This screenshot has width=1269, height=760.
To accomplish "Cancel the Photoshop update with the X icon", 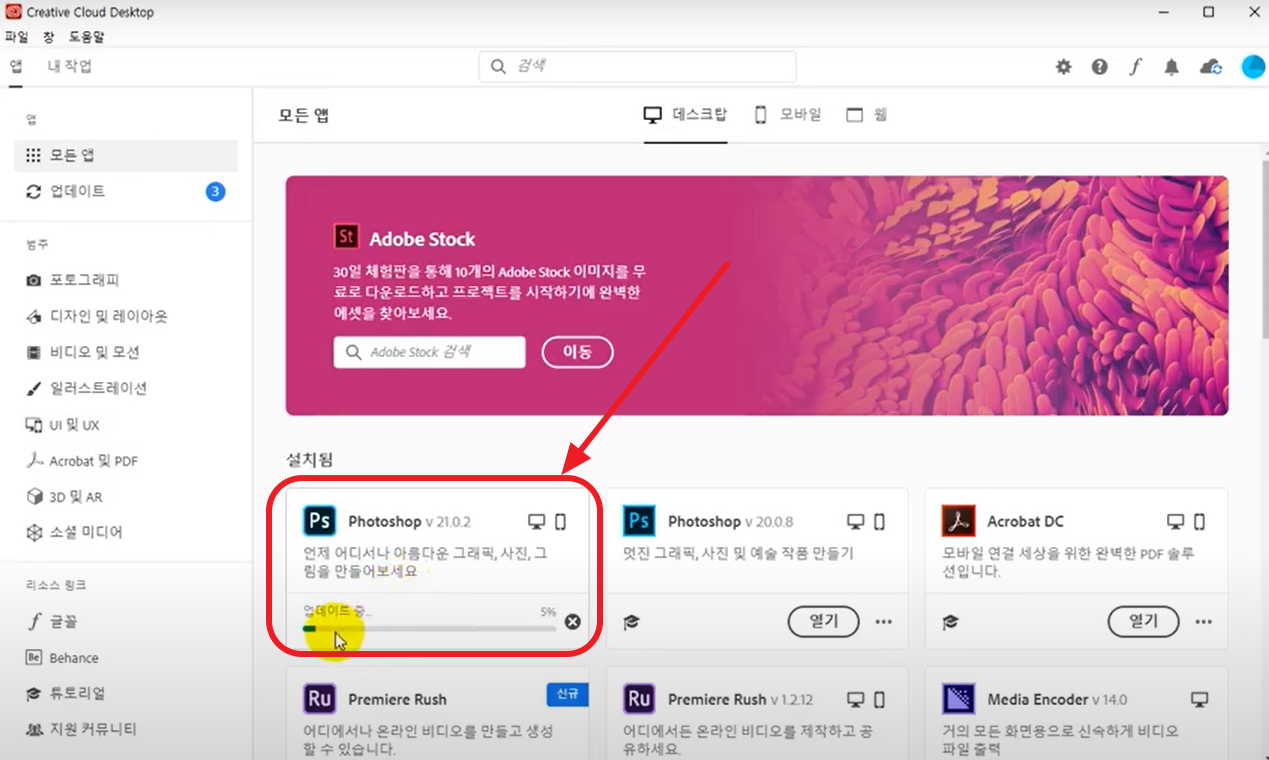I will tap(572, 622).
